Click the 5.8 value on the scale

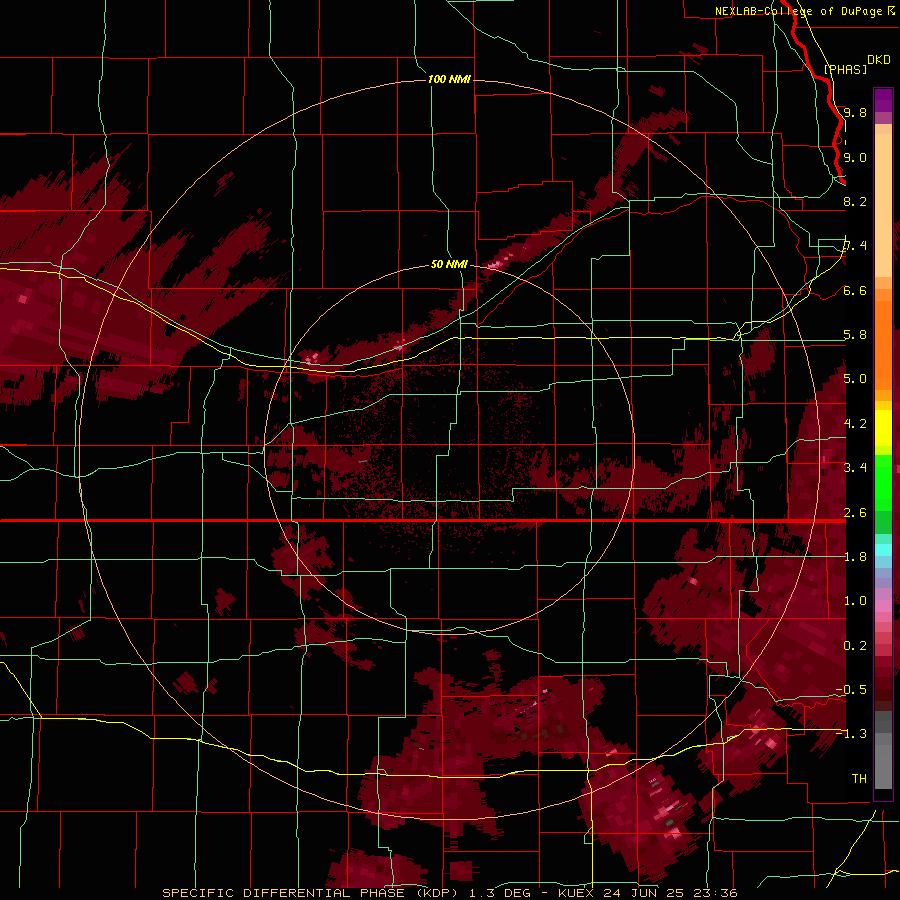point(855,335)
